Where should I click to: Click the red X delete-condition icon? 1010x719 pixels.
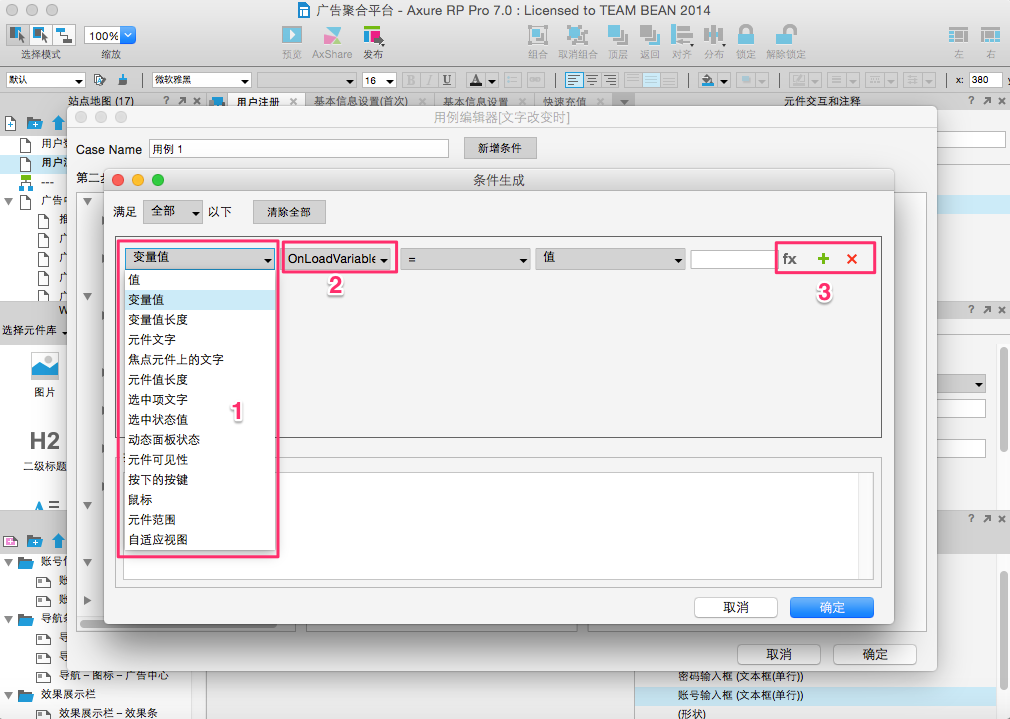(x=852, y=259)
